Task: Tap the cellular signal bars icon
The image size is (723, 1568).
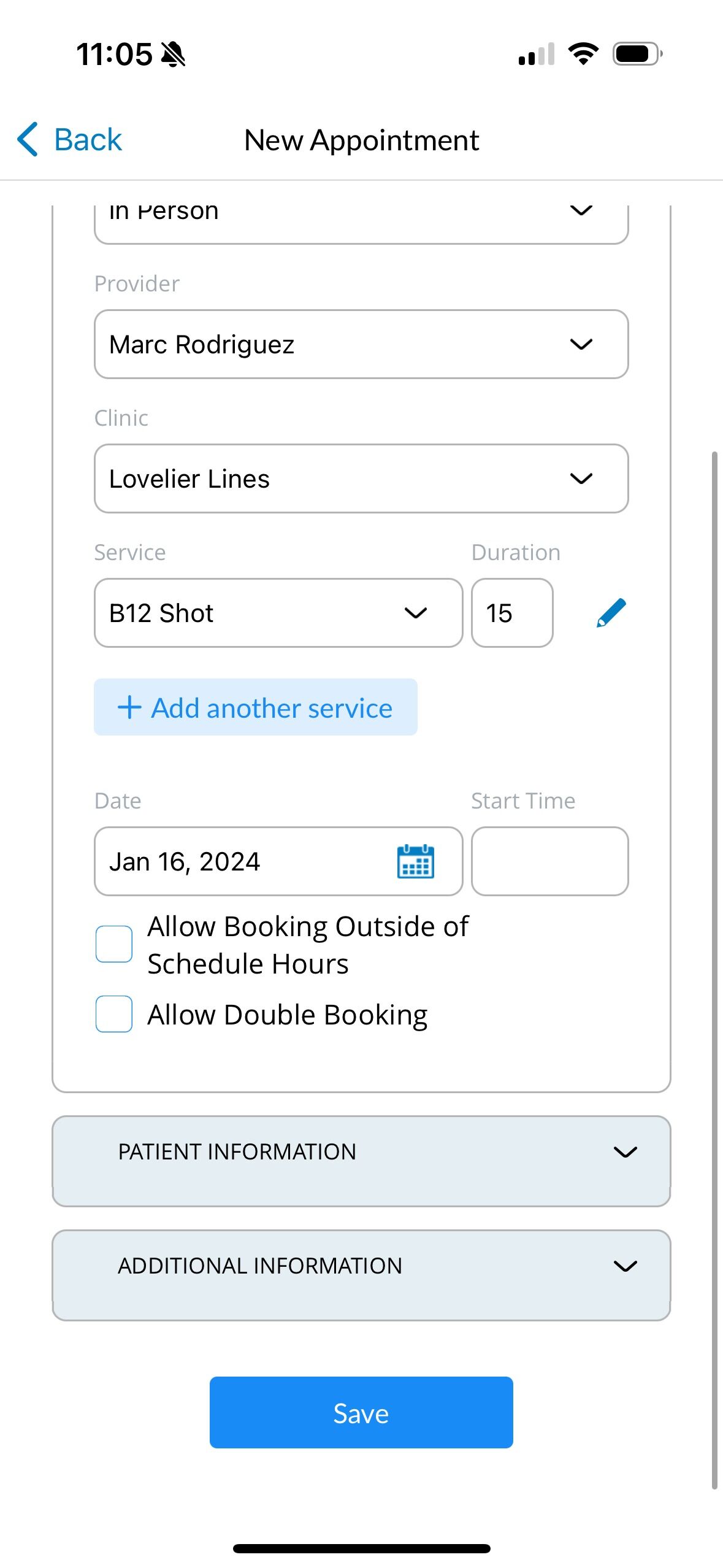Action: click(536, 54)
